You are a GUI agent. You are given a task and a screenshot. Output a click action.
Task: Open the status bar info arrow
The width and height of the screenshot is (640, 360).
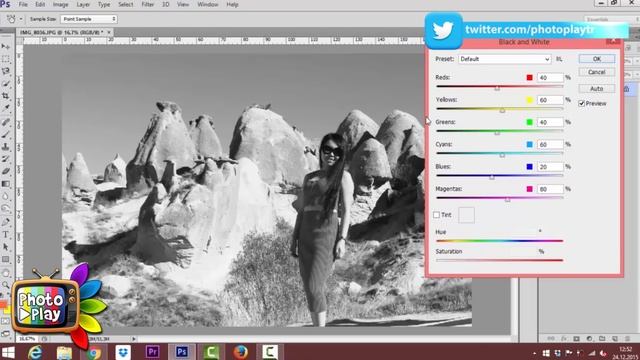coord(133,339)
